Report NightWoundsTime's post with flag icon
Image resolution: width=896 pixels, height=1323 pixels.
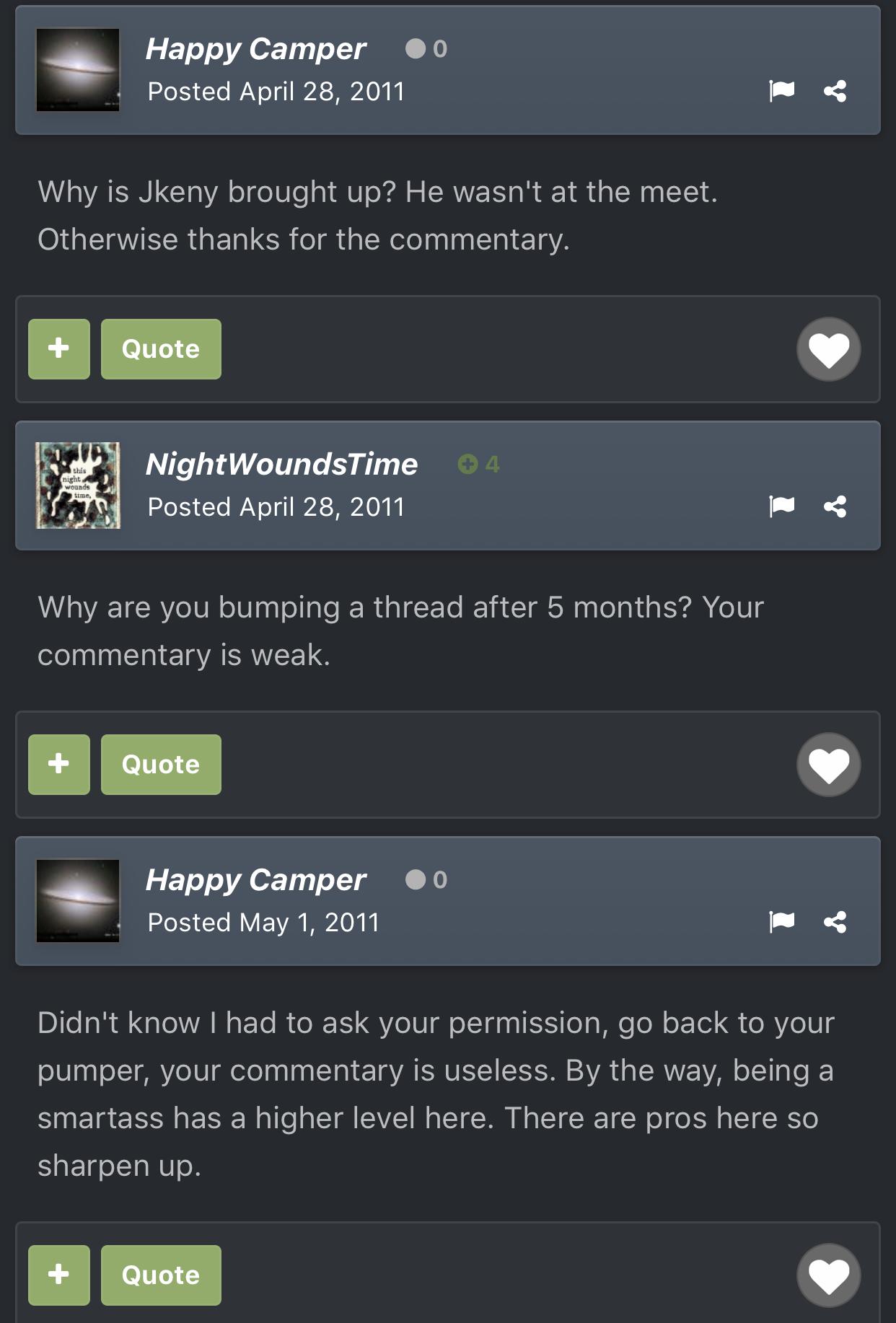click(781, 506)
